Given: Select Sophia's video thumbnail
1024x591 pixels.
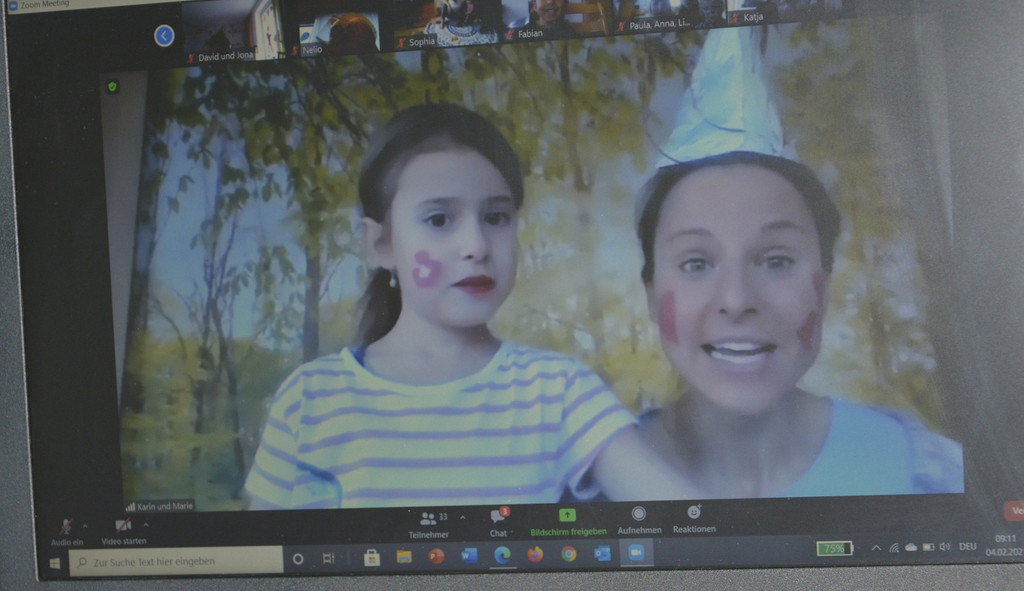Looking at the screenshot, I should click(444, 26).
